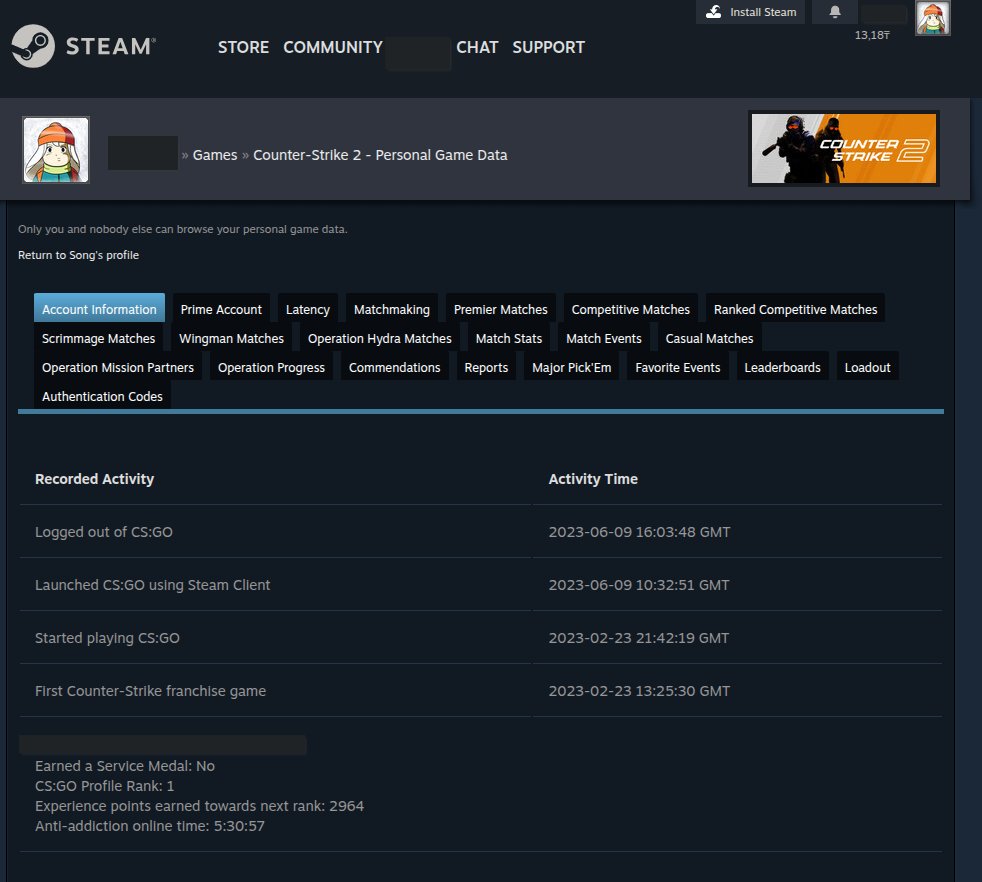Screen dimensions: 982x882
Task: Select the Matchmaking tab
Action: point(391,309)
